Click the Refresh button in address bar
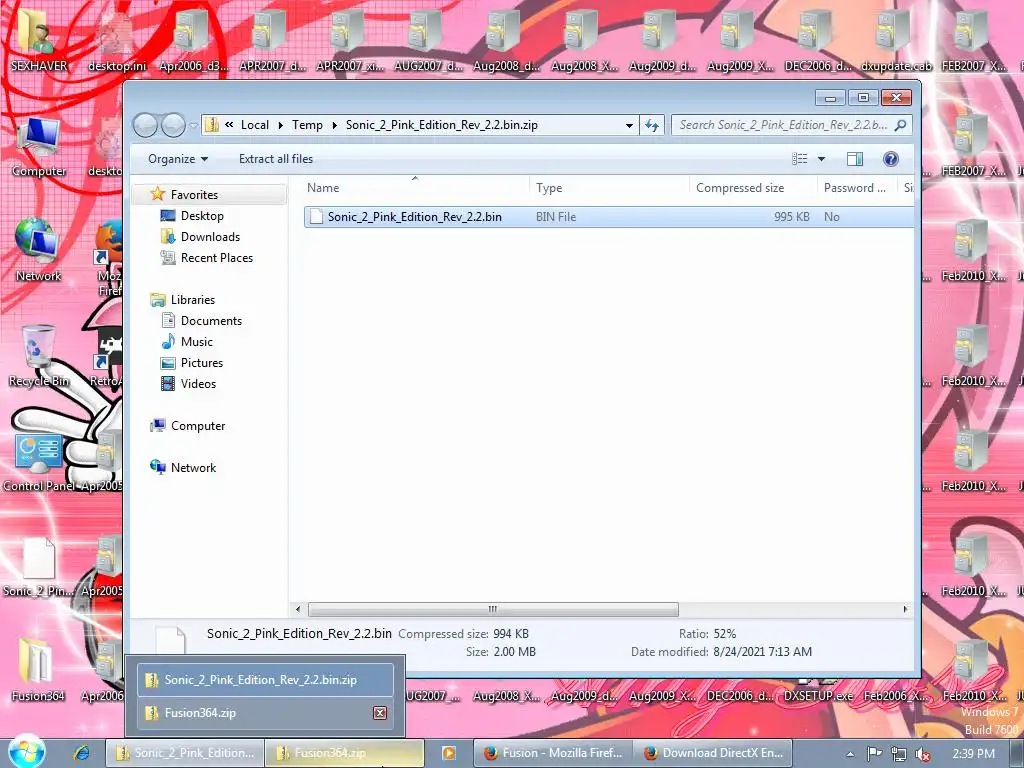 point(652,125)
